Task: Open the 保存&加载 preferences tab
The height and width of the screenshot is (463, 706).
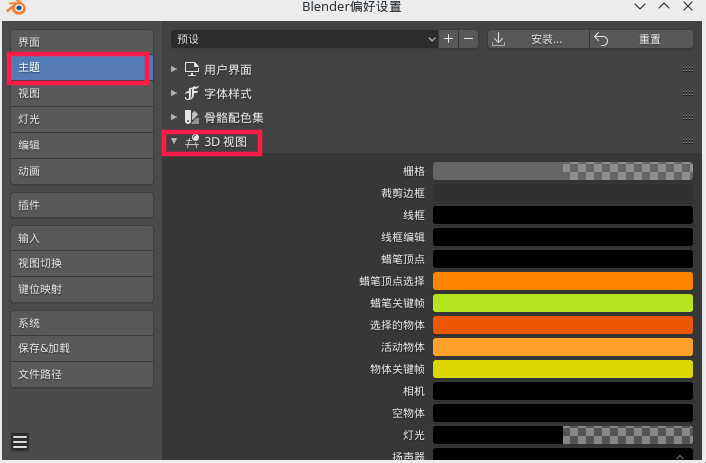Action: click(x=82, y=348)
